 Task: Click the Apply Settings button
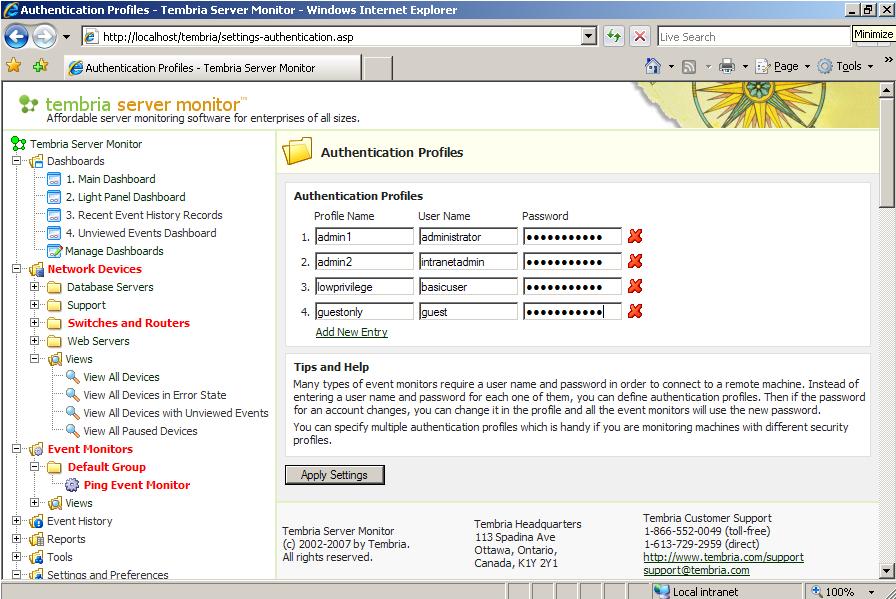[x=334, y=475]
